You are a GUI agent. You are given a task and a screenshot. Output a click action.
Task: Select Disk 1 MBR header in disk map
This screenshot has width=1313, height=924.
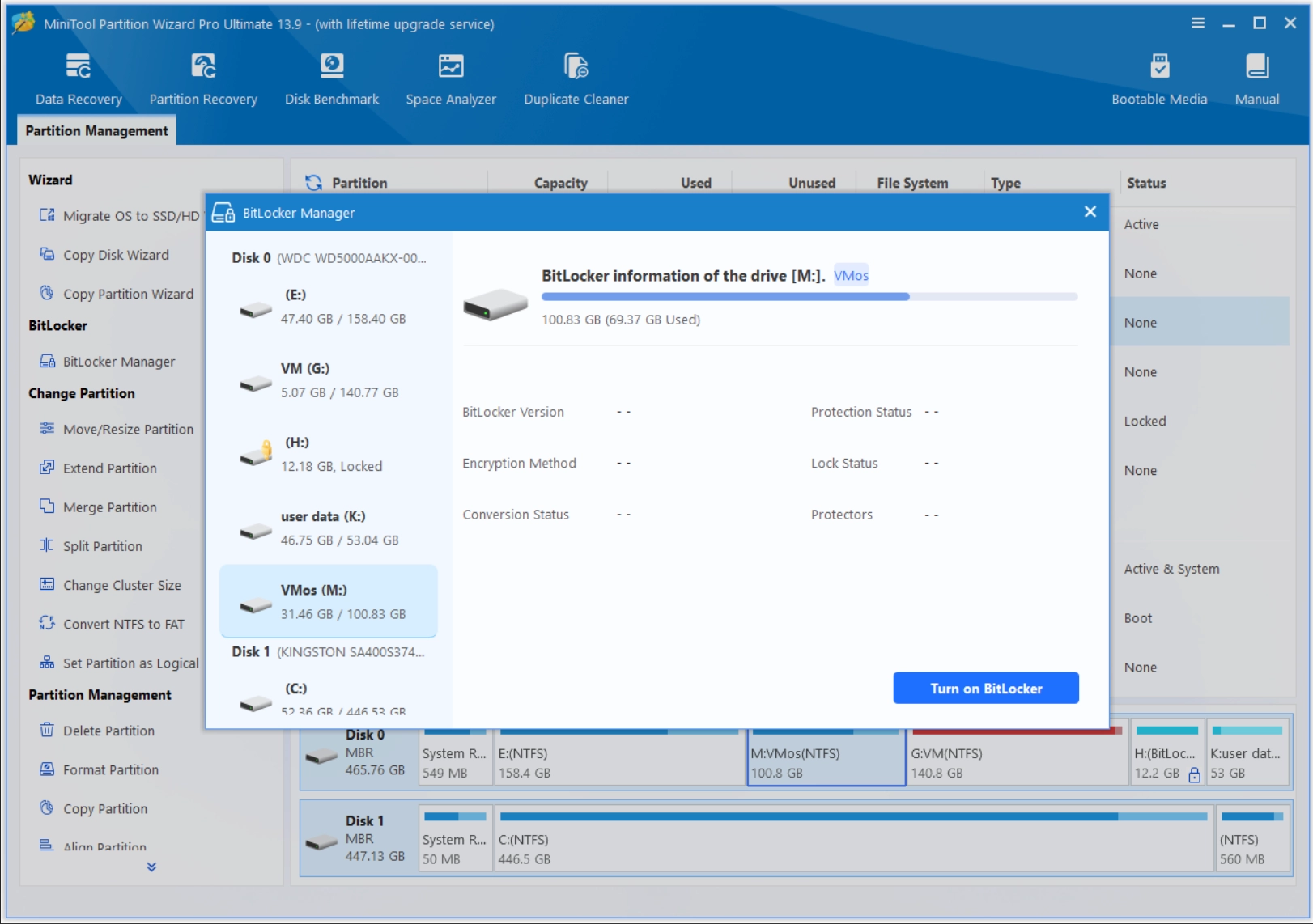click(x=359, y=839)
